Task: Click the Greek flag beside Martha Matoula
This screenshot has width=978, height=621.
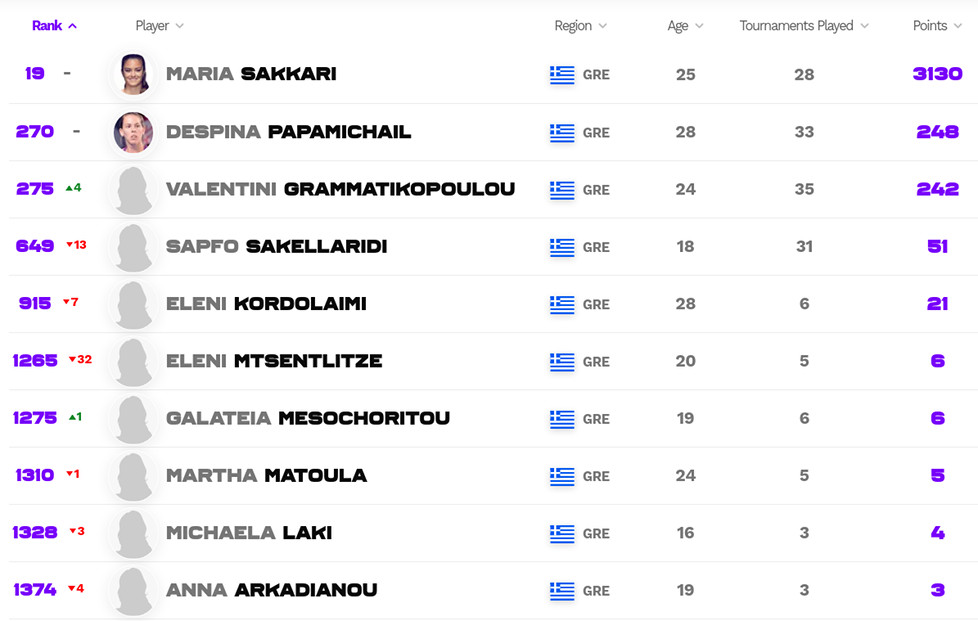Action: [x=562, y=476]
